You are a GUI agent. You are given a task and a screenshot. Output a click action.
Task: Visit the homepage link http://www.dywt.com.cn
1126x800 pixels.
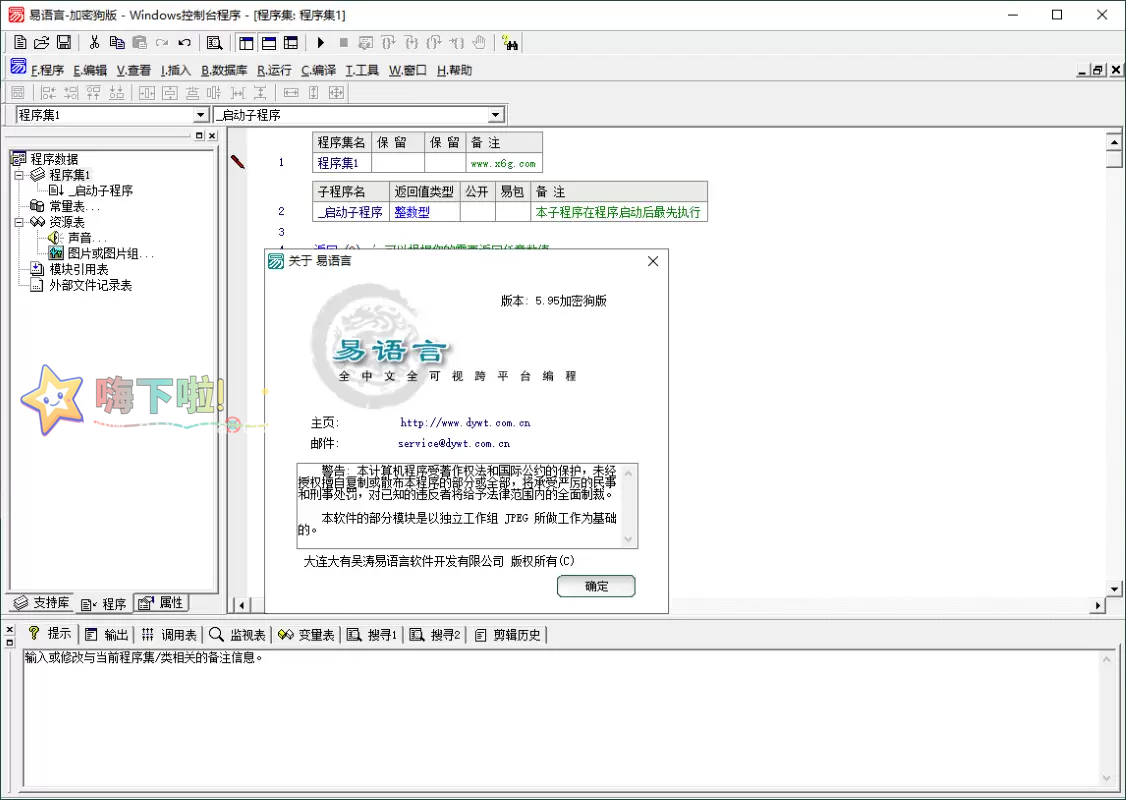464,421
